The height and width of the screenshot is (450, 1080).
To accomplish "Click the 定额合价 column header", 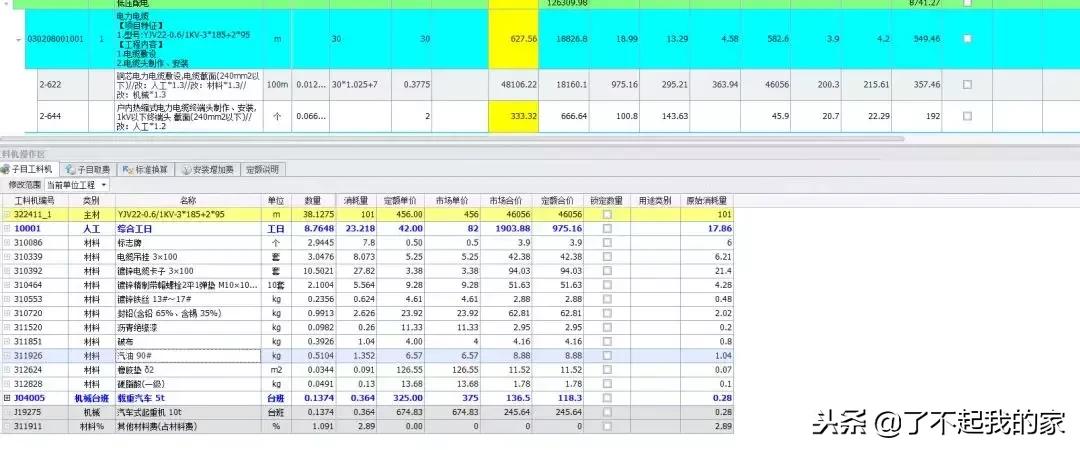I will 557,201.
